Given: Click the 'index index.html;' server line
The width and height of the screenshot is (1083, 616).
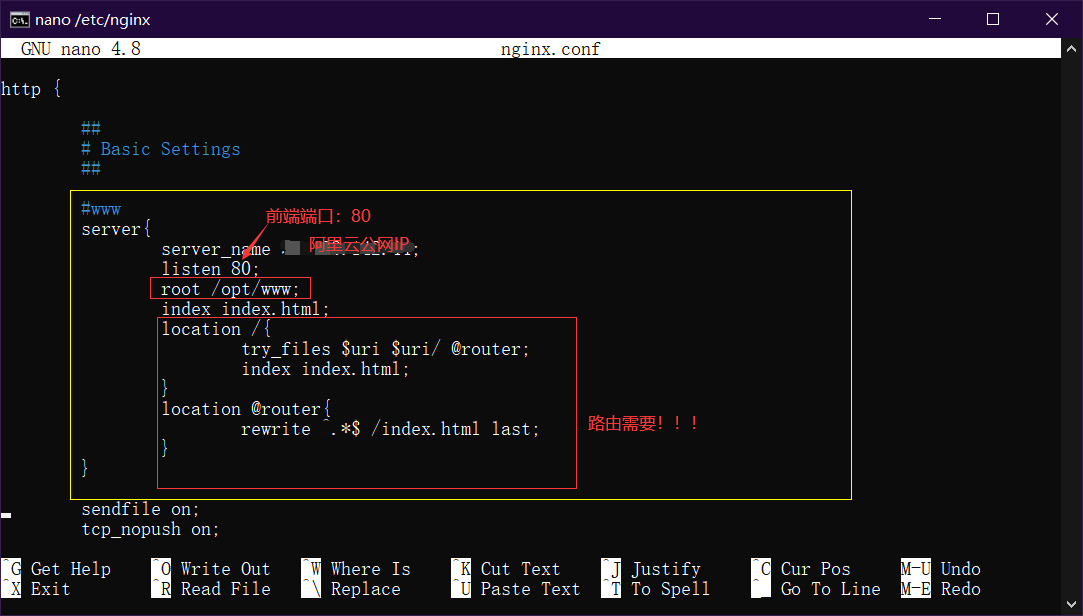Looking at the screenshot, I should pyautogui.click(x=245, y=309).
